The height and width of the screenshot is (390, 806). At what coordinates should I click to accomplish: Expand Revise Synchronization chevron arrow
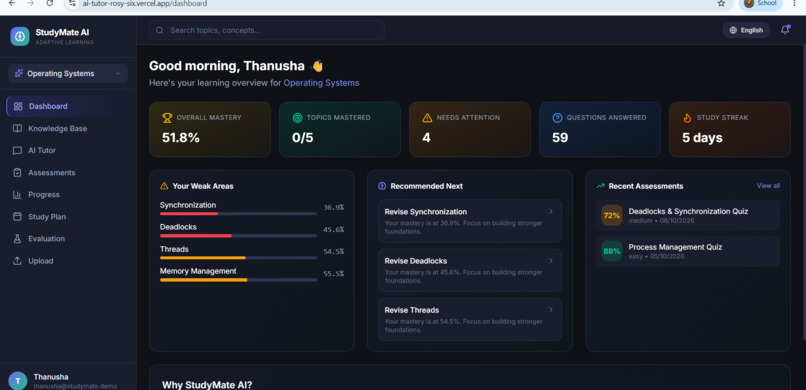coord(551,211)
